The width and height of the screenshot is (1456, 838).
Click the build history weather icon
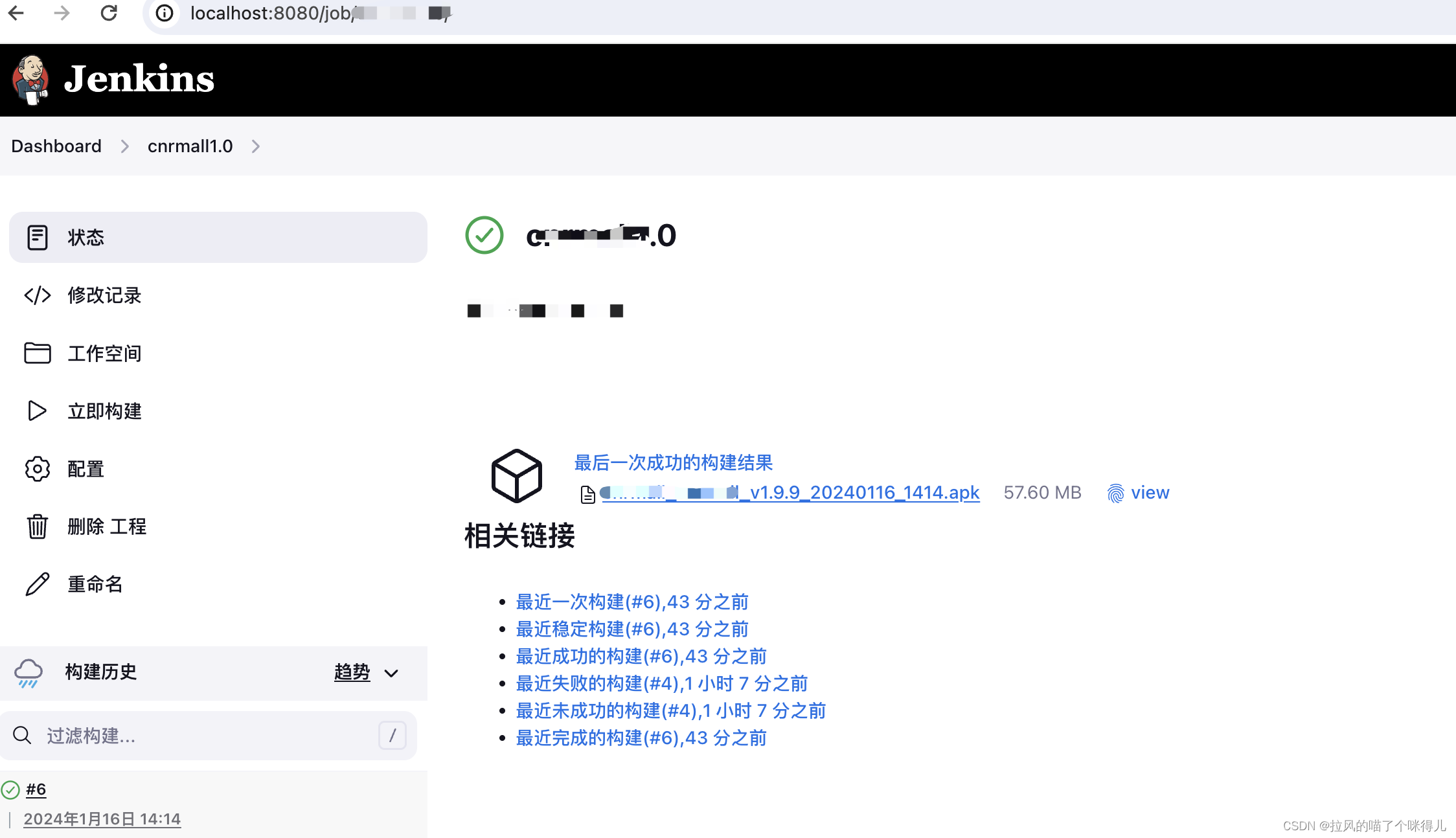coord(28,673)
